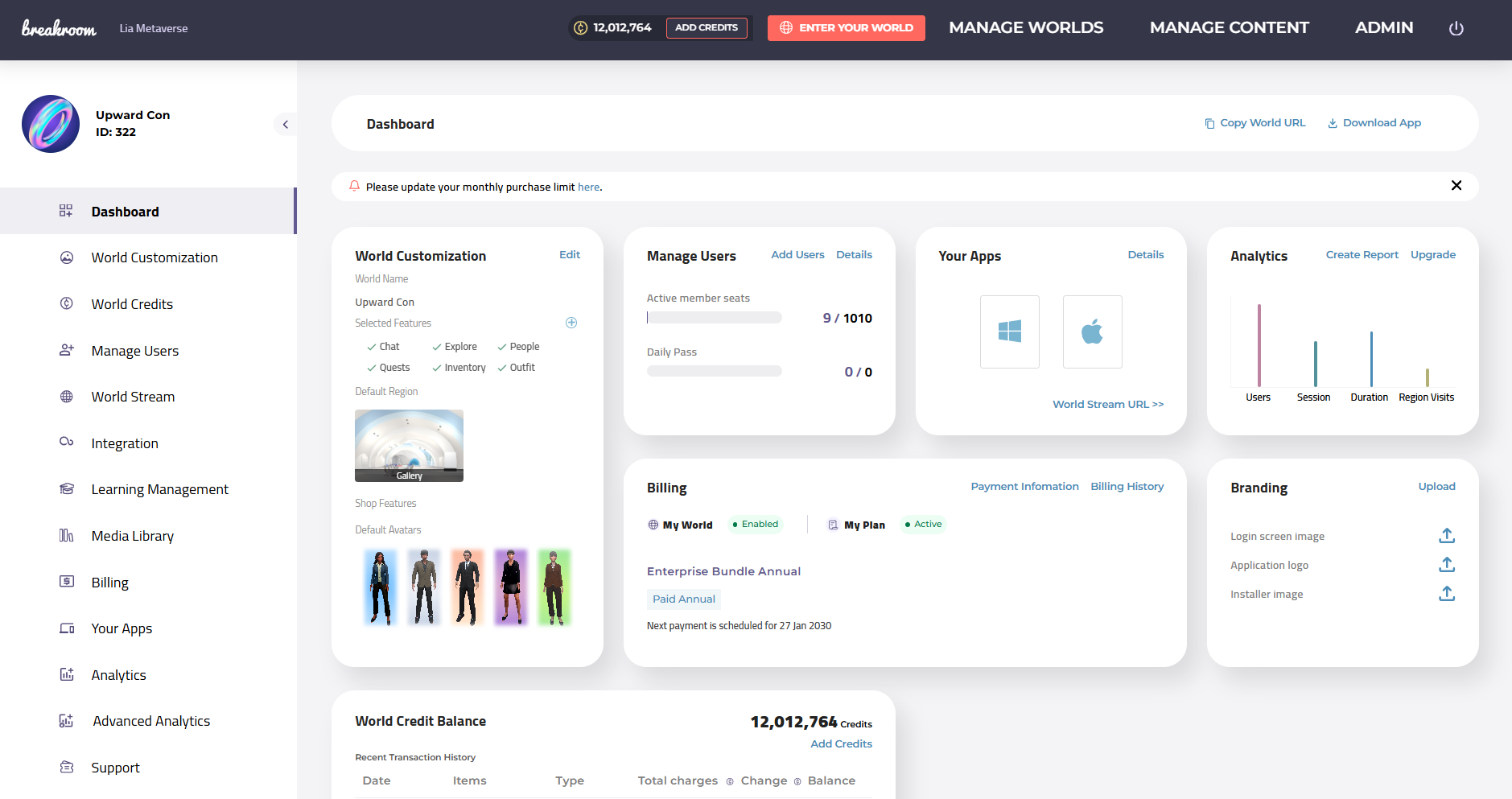Click the notification bell icon
The image size is (1512, 799).
pos(354,186)
